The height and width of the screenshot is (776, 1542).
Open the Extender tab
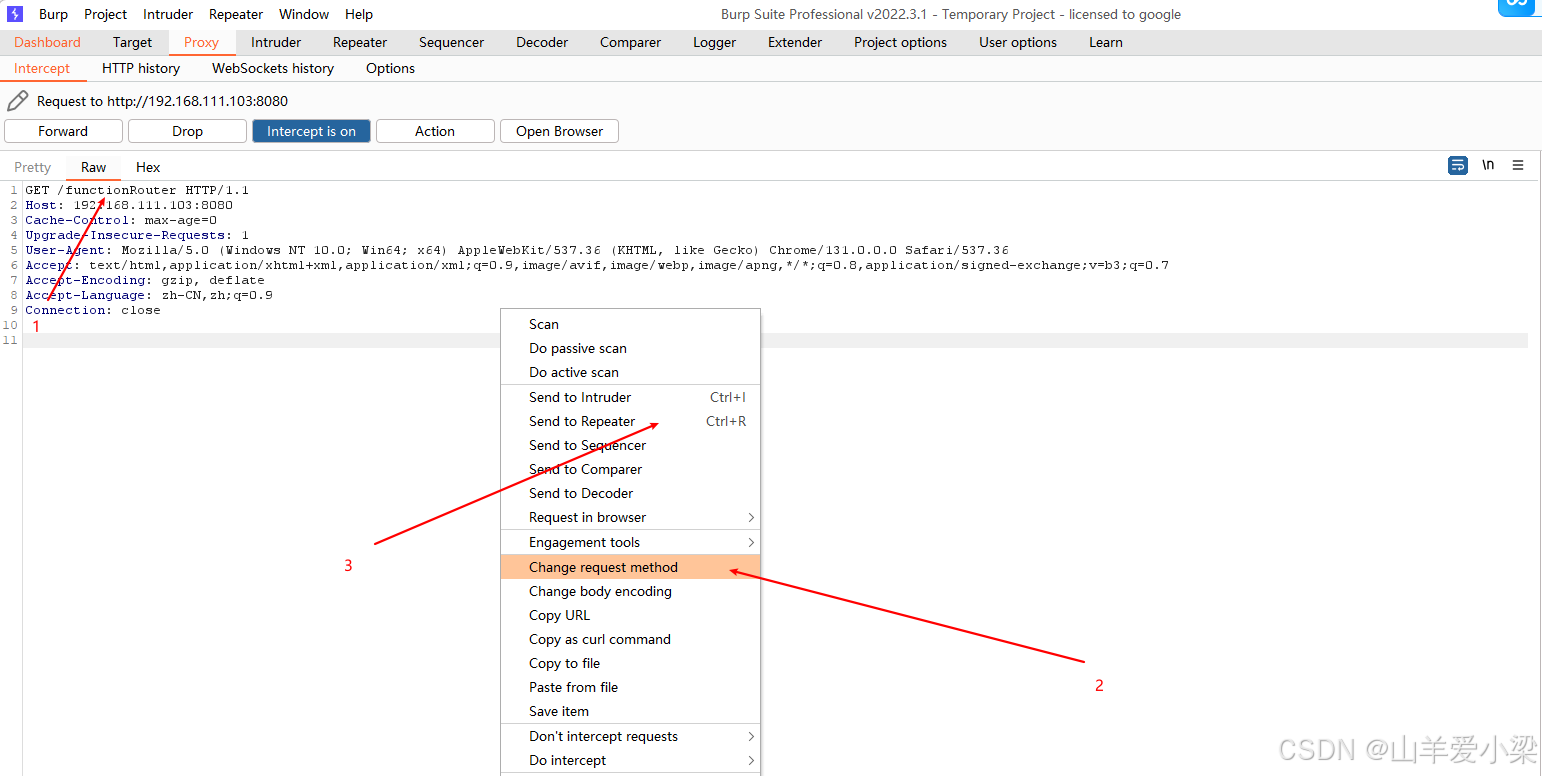[x=795, y=42]
